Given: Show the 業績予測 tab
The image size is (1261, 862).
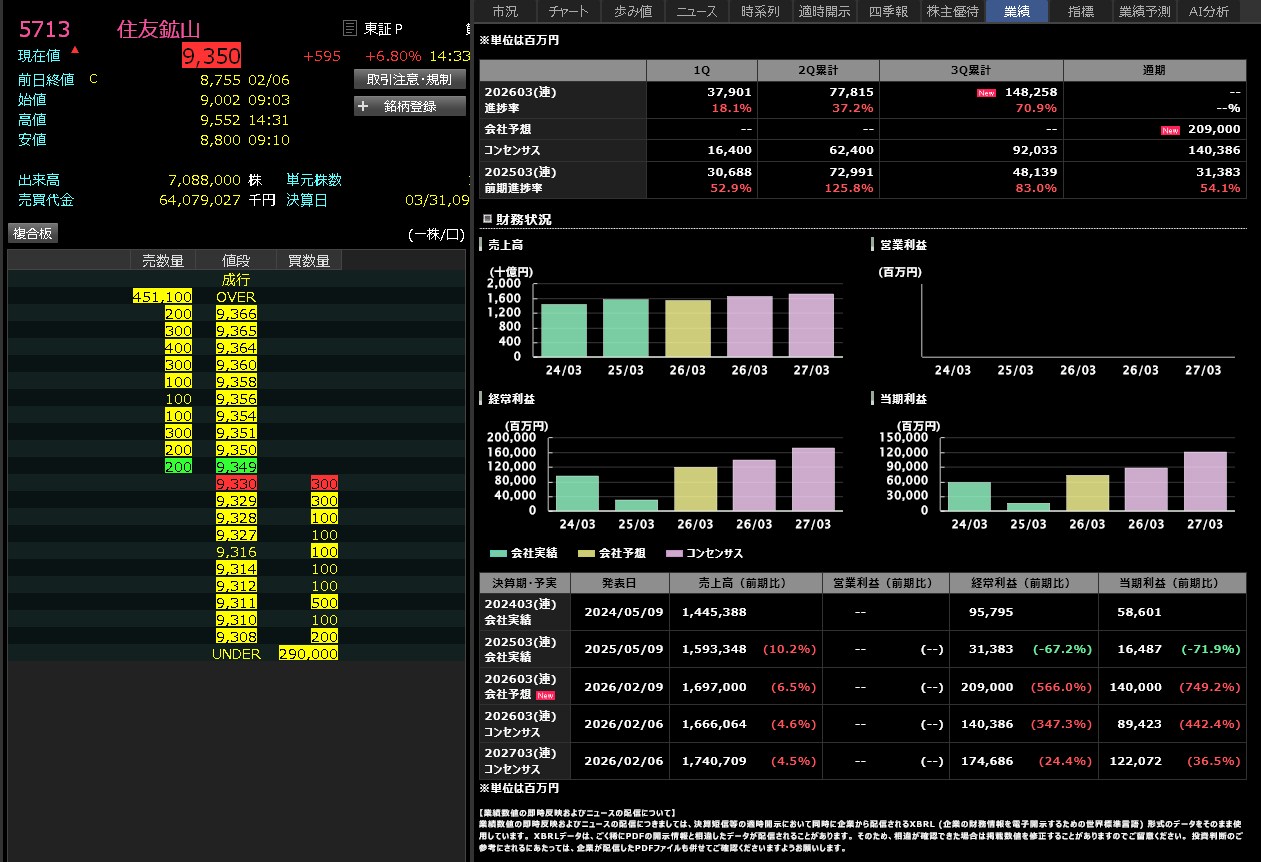Looking at the screenshot, I should point(1145,12).
